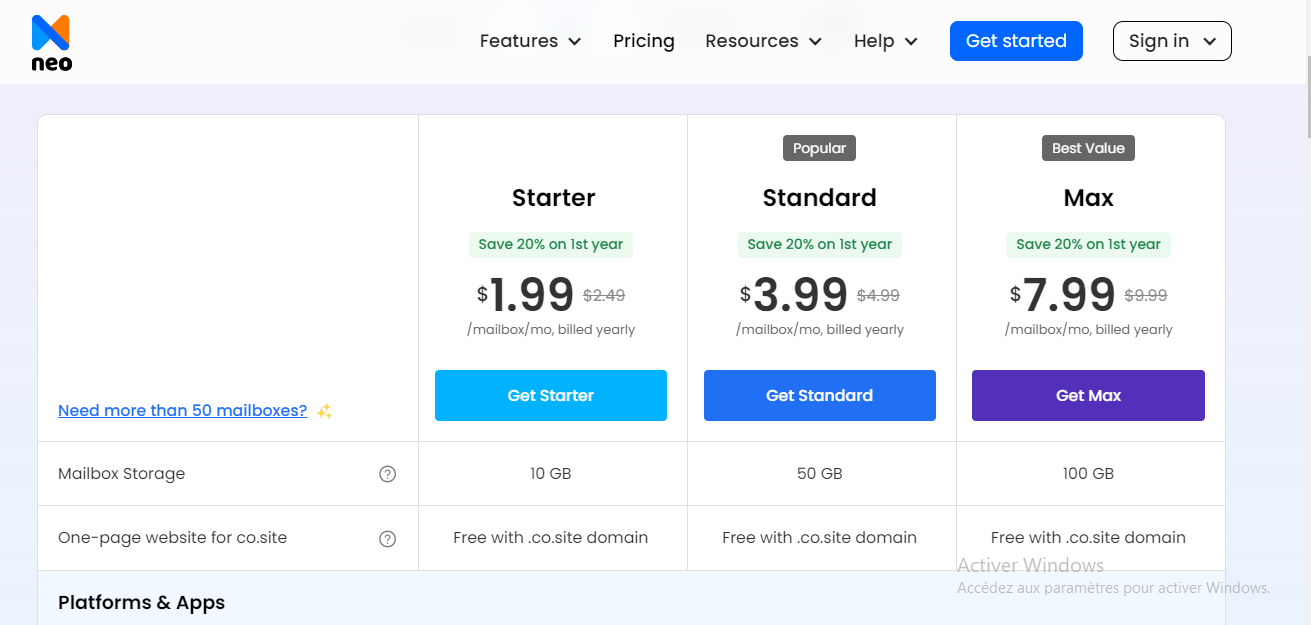Expand the Help menu
Viewport: 1311px width, 625px height.
tap(885, 41)
